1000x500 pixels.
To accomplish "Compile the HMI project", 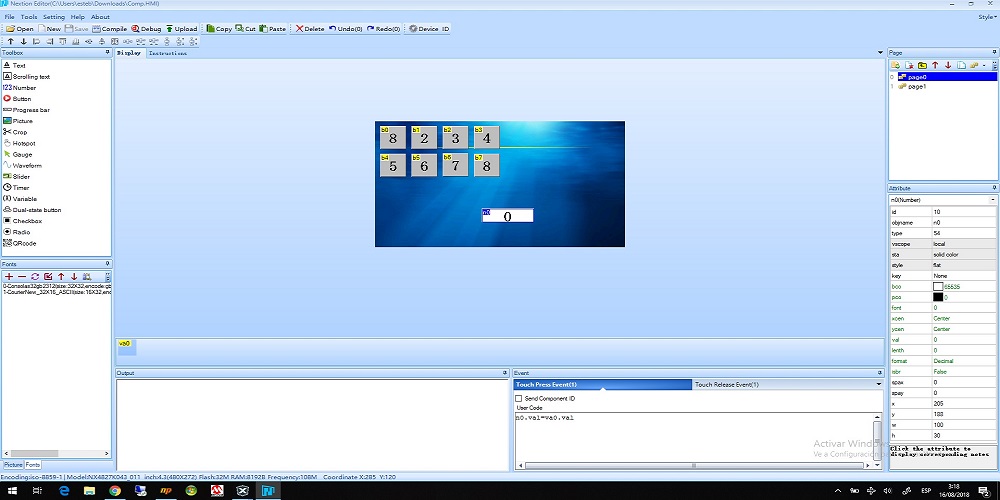I will [110, 29].
